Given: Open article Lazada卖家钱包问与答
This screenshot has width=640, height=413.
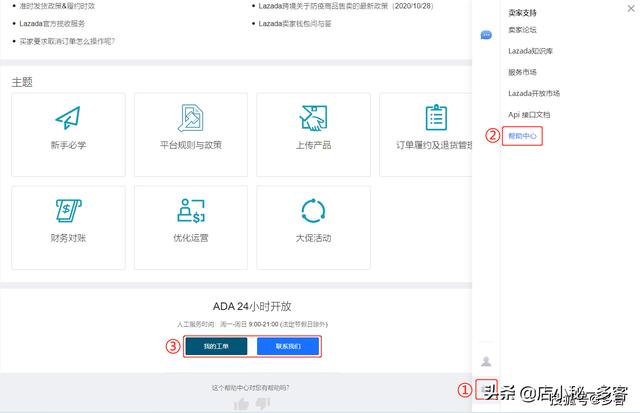Looking at the screenshot, I should (295, 24).
